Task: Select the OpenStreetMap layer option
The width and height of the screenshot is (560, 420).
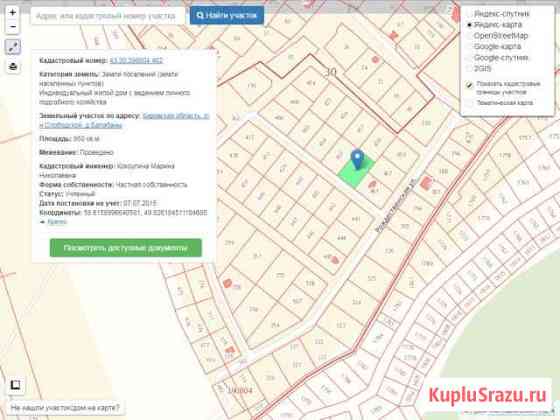Action: coord(498,36)
